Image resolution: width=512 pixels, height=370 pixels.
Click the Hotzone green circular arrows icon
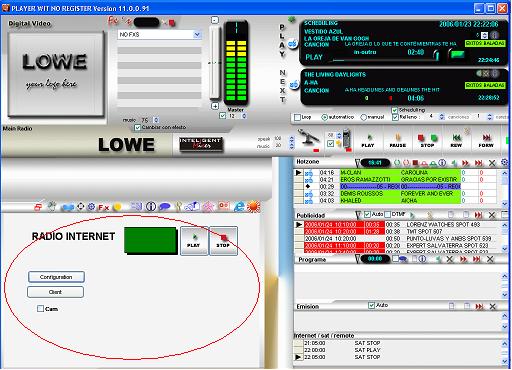point(397,163)
